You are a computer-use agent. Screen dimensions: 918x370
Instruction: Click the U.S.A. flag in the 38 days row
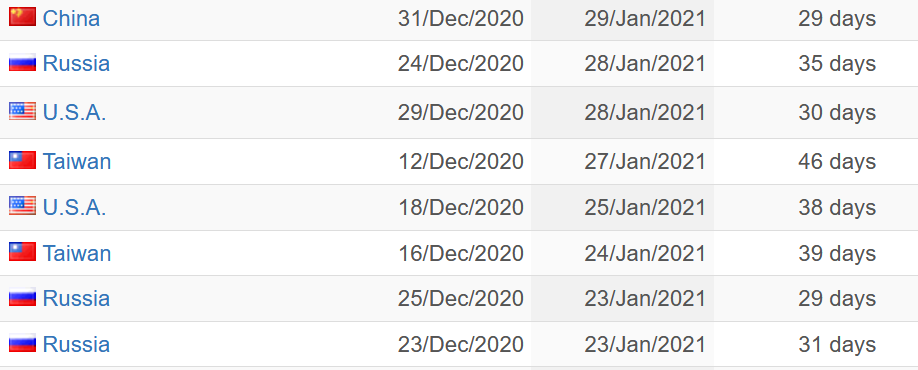[x=22, y=206]
